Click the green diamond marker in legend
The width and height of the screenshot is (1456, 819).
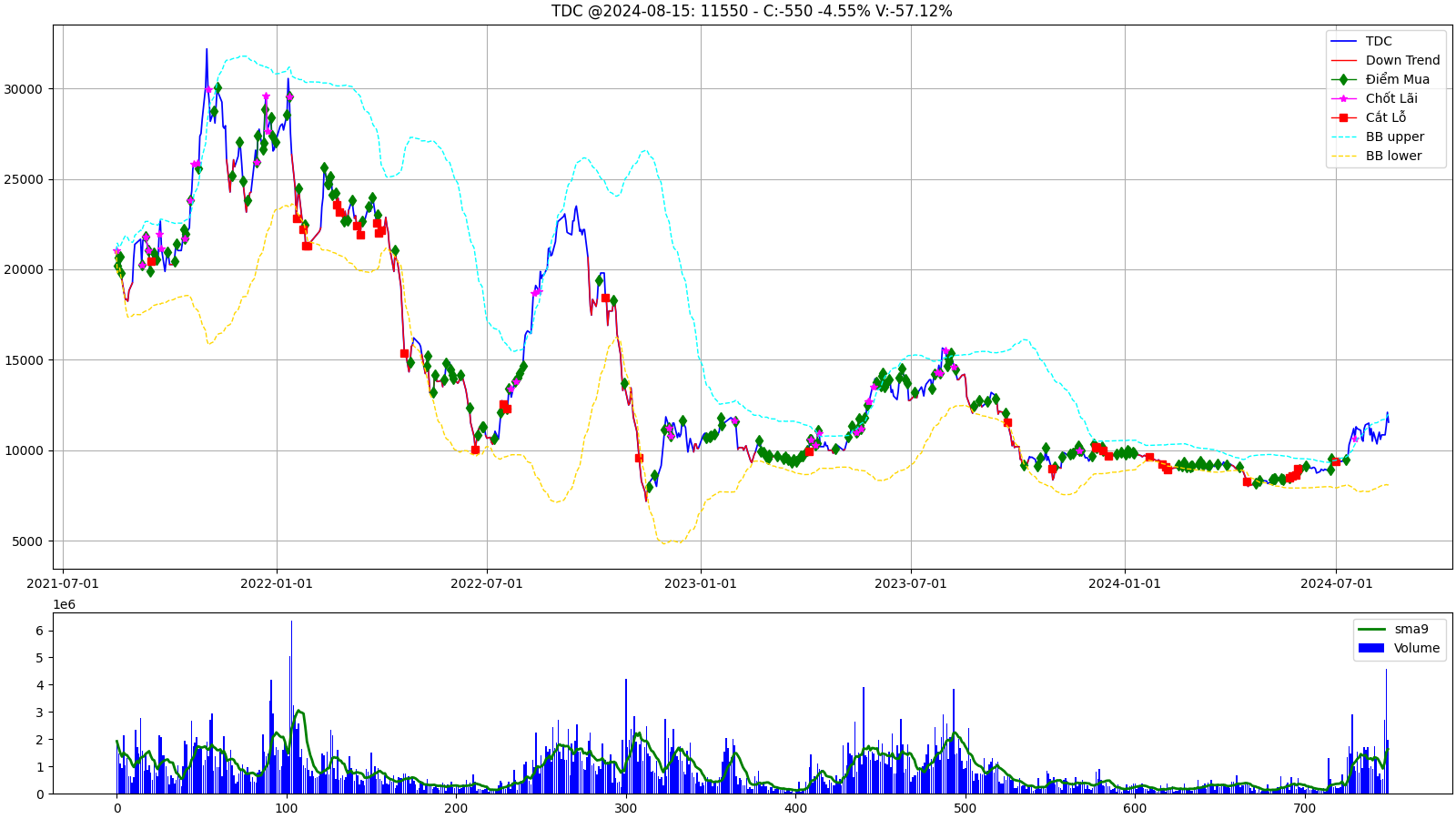pyautogui.click(x=1343, y=79)
